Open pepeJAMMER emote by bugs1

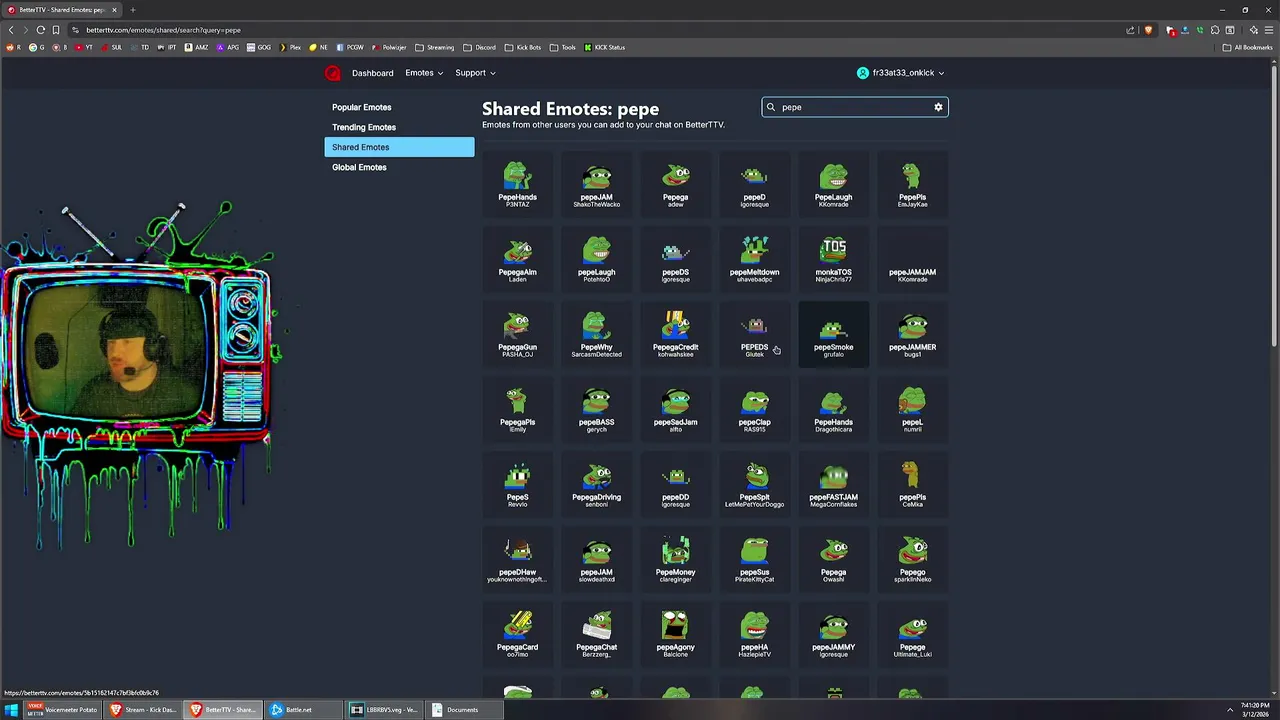click(912, 333)
